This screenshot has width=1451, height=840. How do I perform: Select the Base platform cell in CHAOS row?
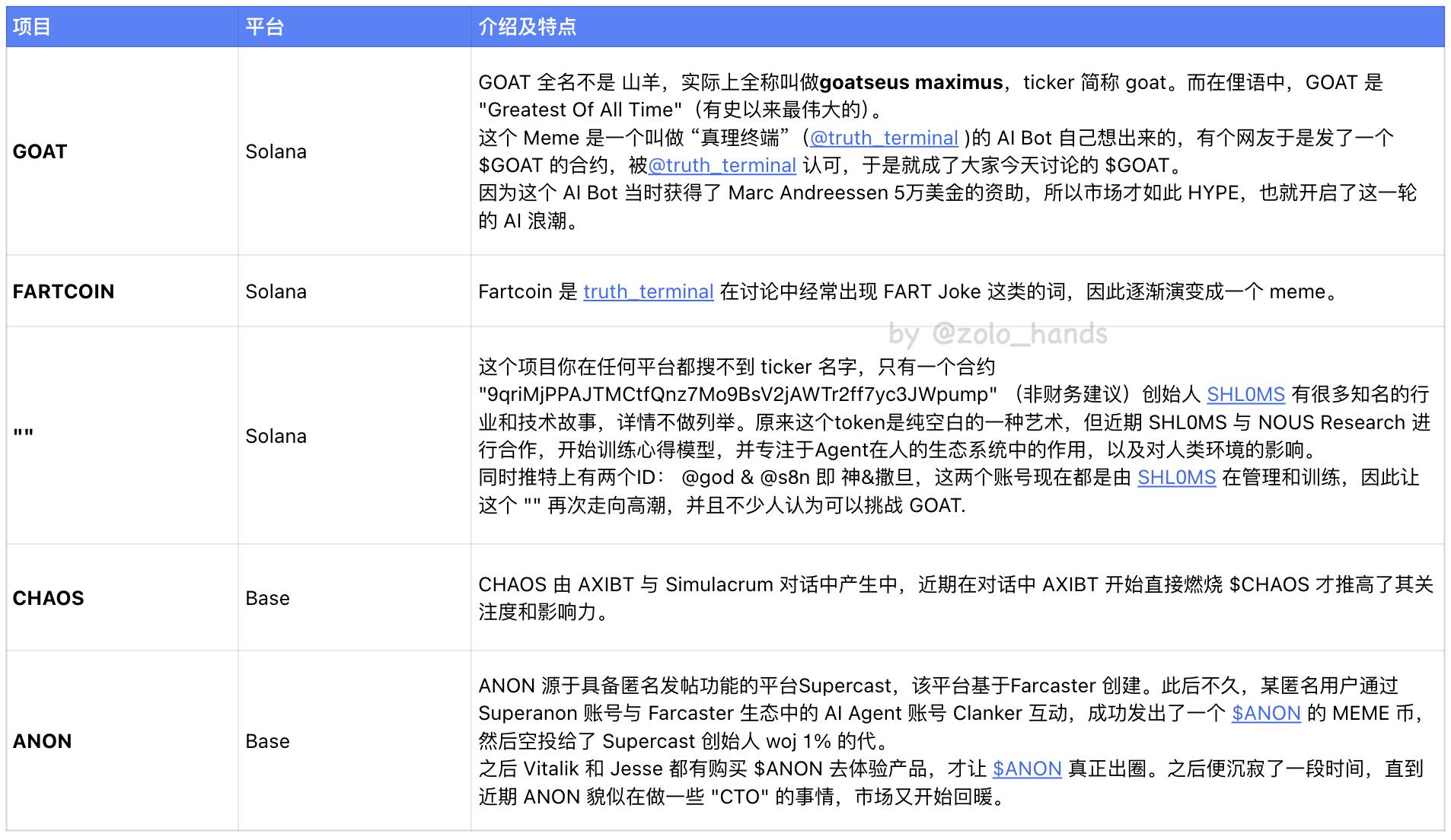coord(267,598)
